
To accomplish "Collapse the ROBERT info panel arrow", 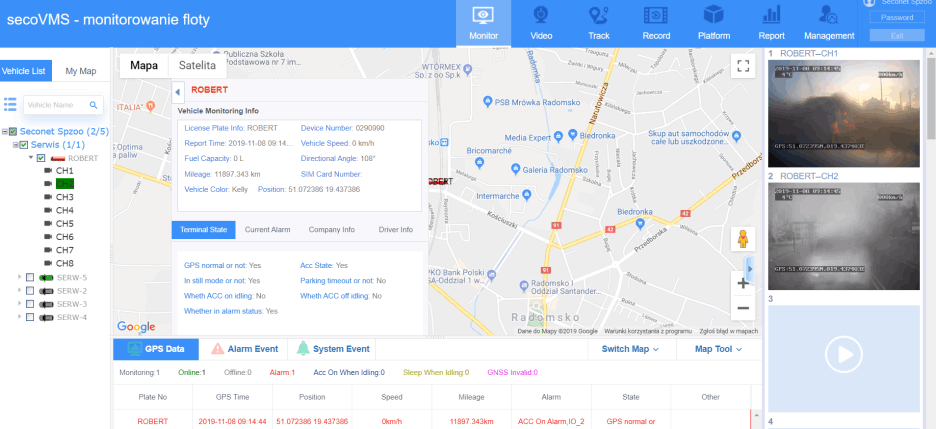I will (x=177, y=92).
